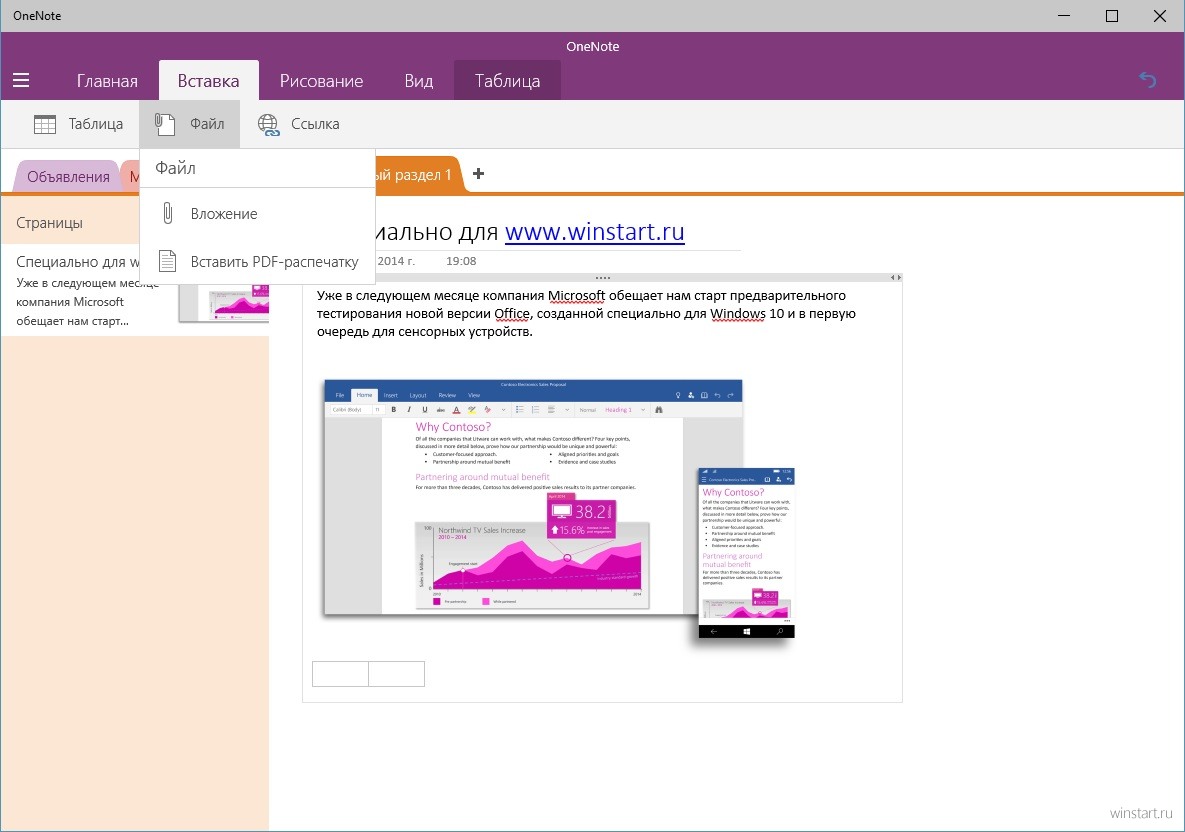
Task: Click the PDF printout document icon
Action: (167, 261)
